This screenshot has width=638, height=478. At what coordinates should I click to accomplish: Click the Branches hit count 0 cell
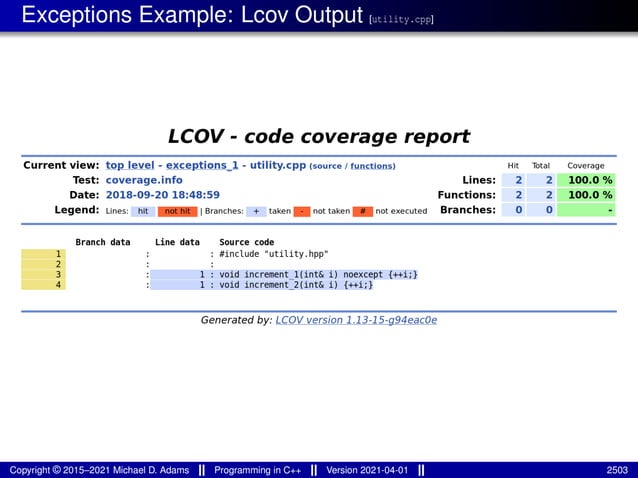pyautogui.click(x=513, y=210)
